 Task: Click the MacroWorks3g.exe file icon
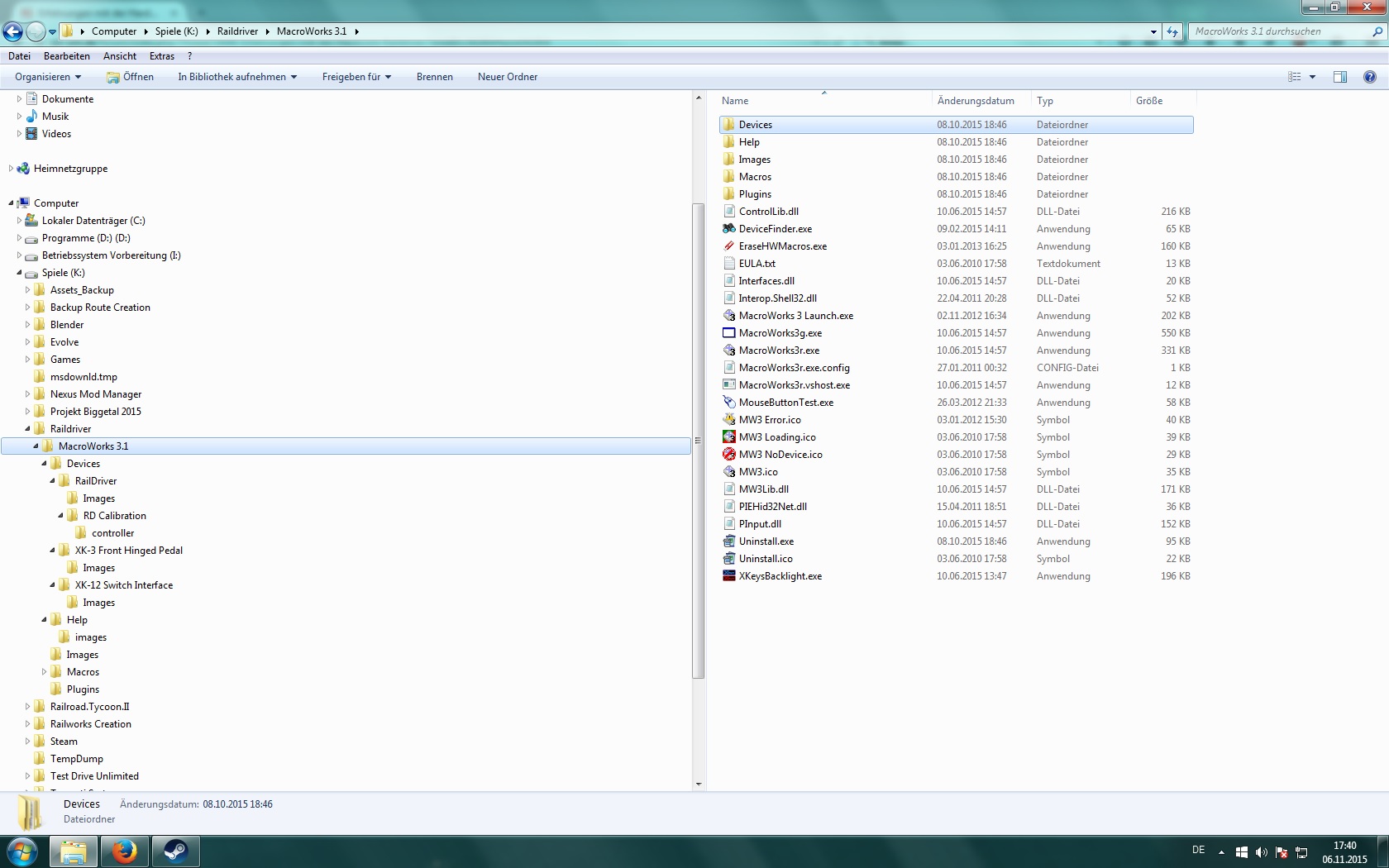click(x=728, y=333)
